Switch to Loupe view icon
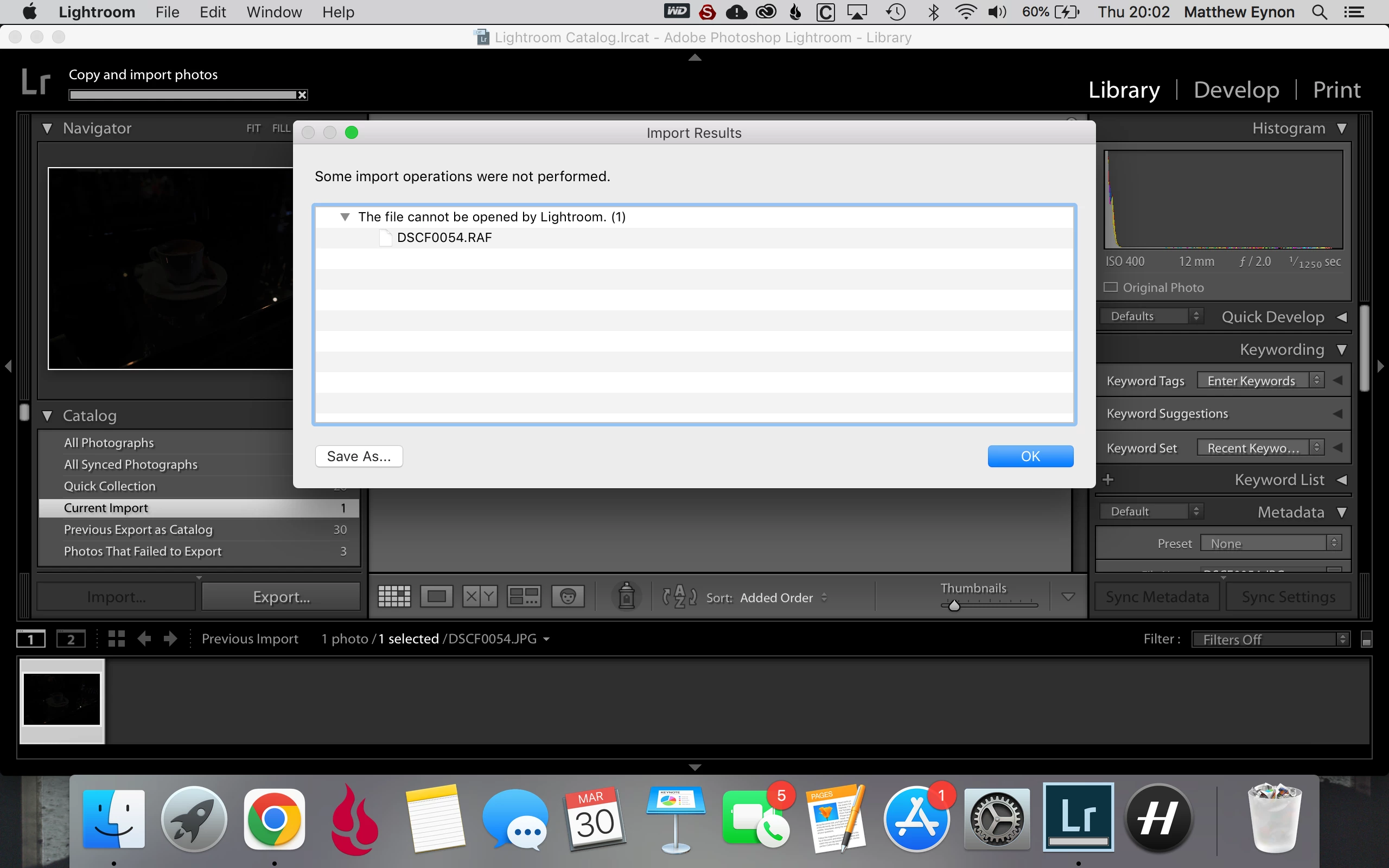The width and height of the screenshot is (1389, 868). [x=436, y=596]
